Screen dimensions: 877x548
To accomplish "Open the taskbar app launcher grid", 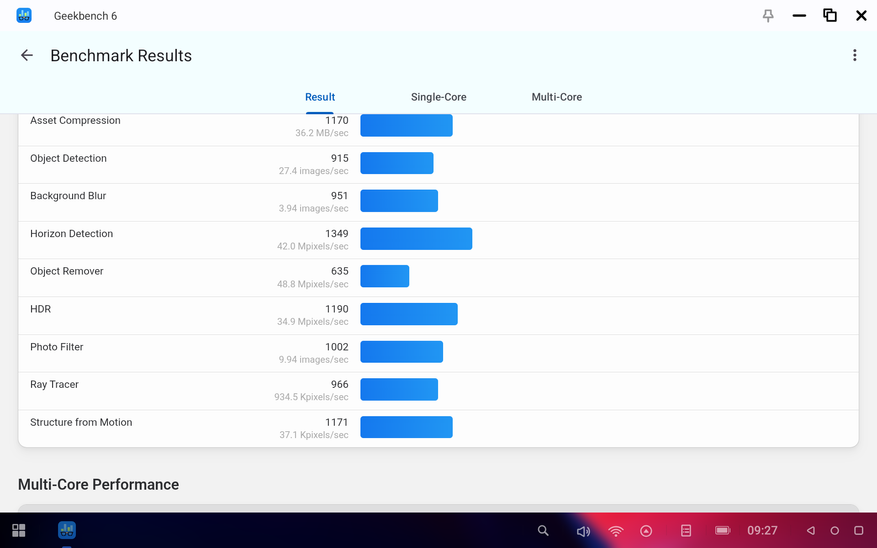I will tap(18, 530).
